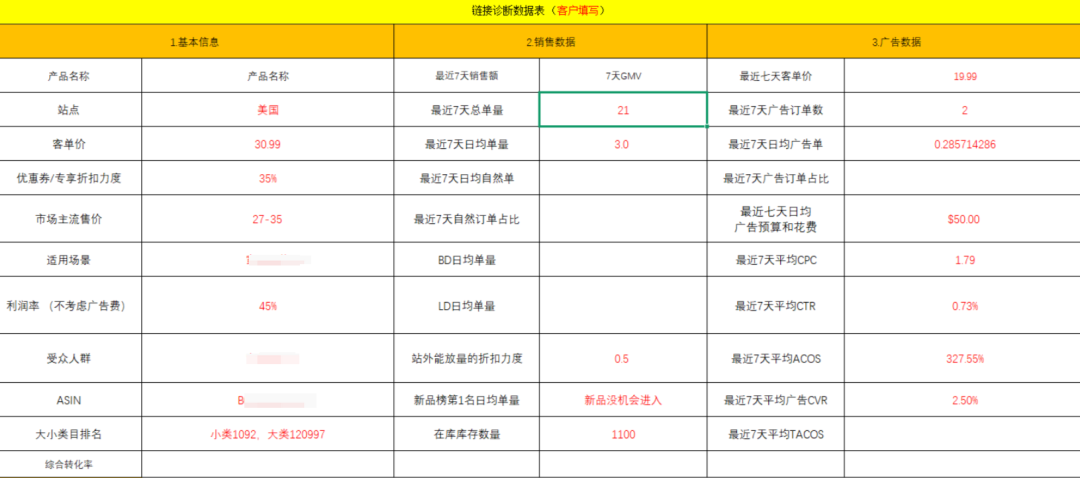Select the cell containing 美国
Viewport: 1080px width, 478px height.
[x=268, y=110]
